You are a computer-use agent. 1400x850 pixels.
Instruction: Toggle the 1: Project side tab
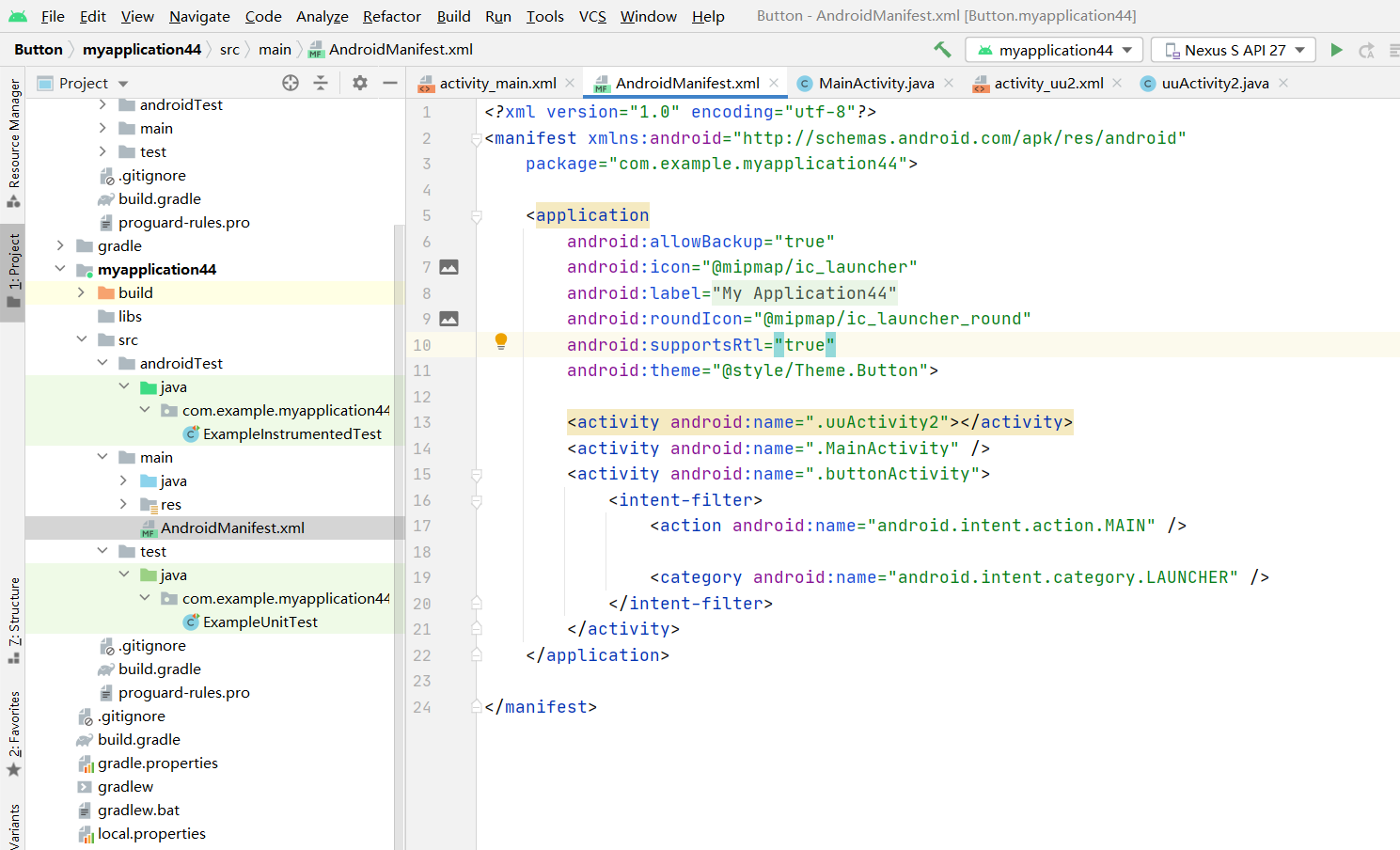tap(13, 272)
